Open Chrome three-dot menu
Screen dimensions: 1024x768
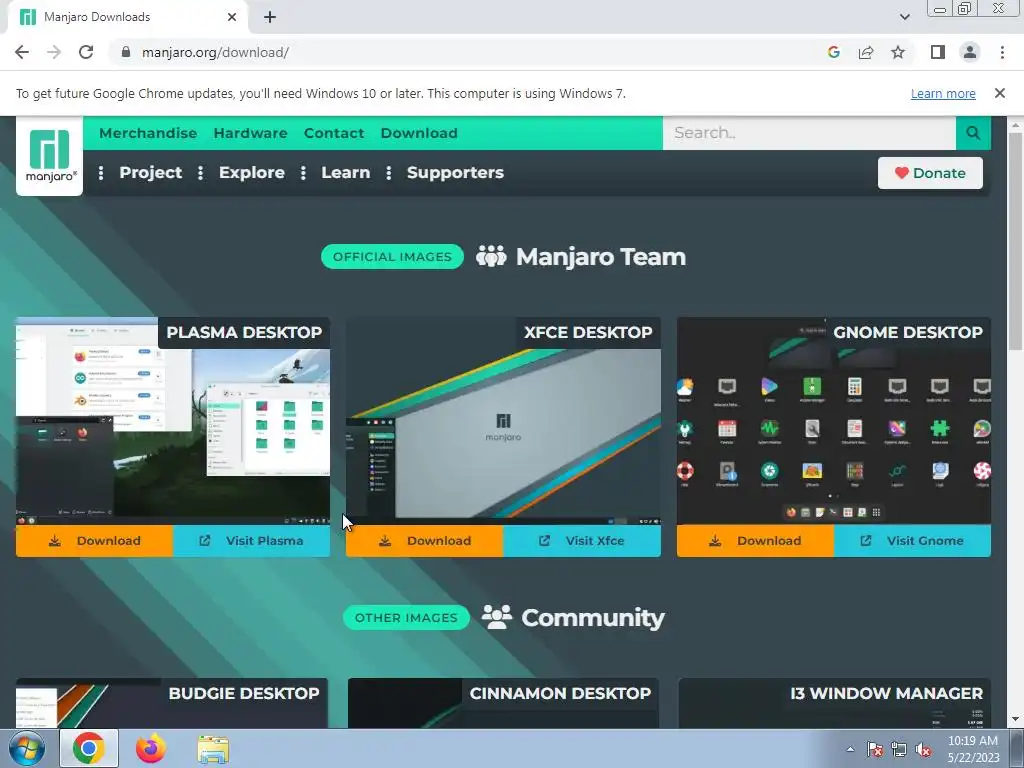click(x=1002, y=52)
